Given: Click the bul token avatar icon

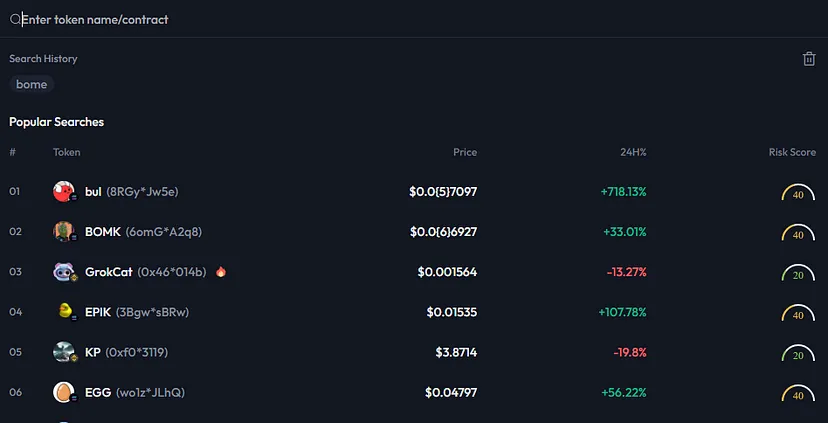Looking at the screenshot, I should click(x=64, y=192).
